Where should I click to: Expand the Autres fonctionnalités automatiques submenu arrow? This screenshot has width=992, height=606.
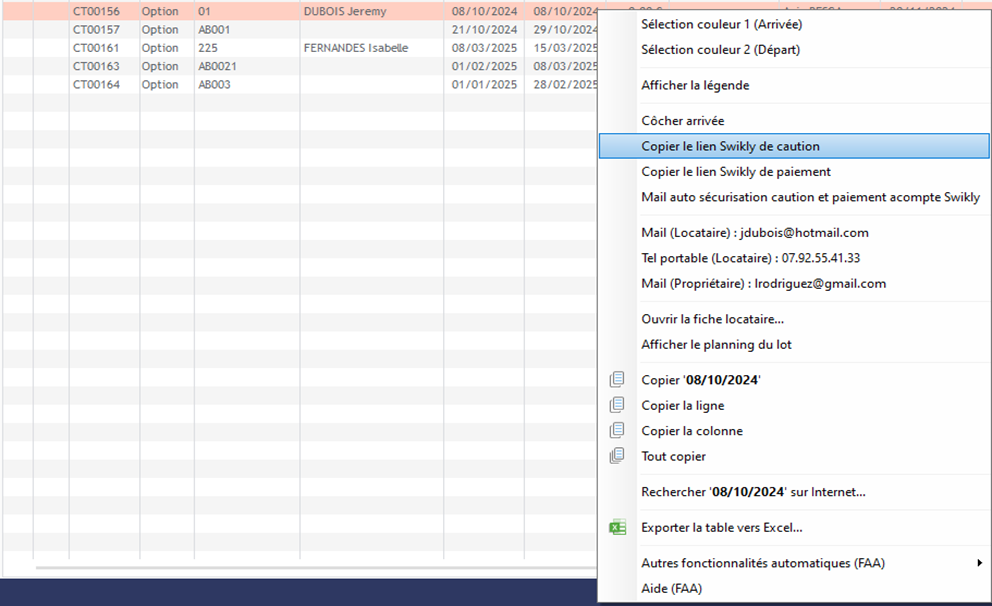(979, 562)
